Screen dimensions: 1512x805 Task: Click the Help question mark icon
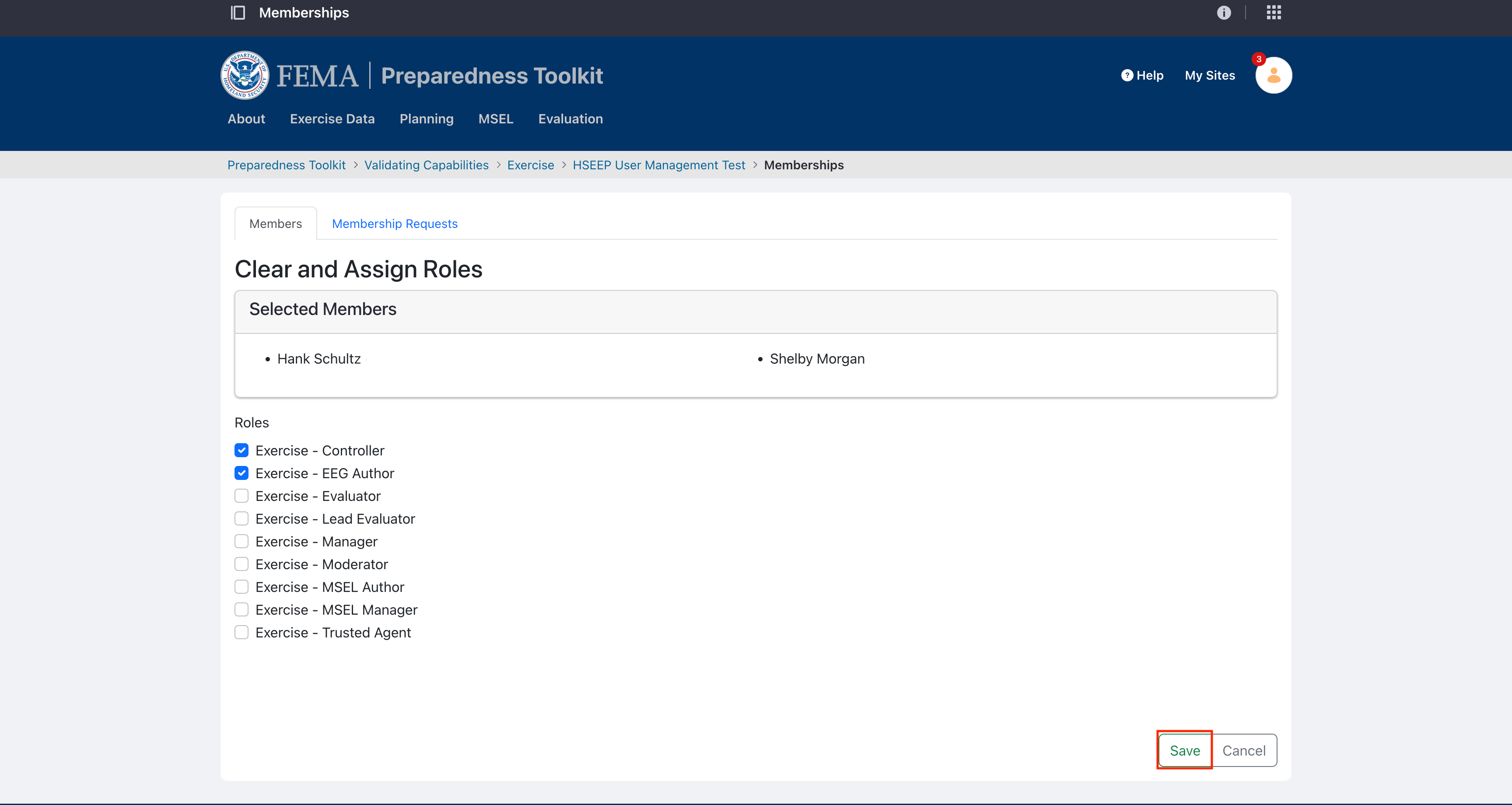coord(1127,75)
